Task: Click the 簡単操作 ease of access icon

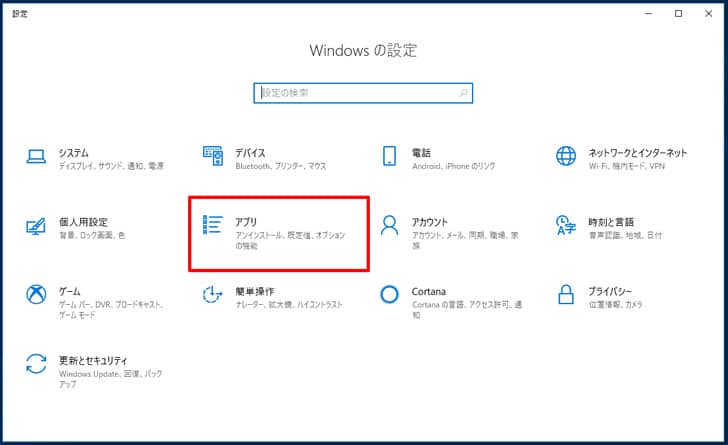Action: 212,294
